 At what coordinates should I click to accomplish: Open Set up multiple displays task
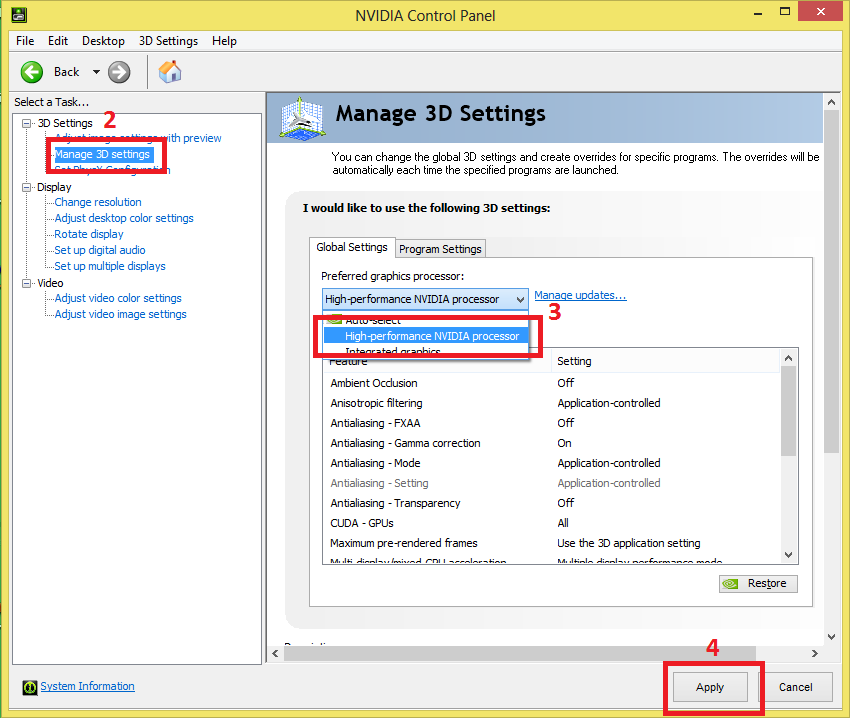[x=110, y=266]
